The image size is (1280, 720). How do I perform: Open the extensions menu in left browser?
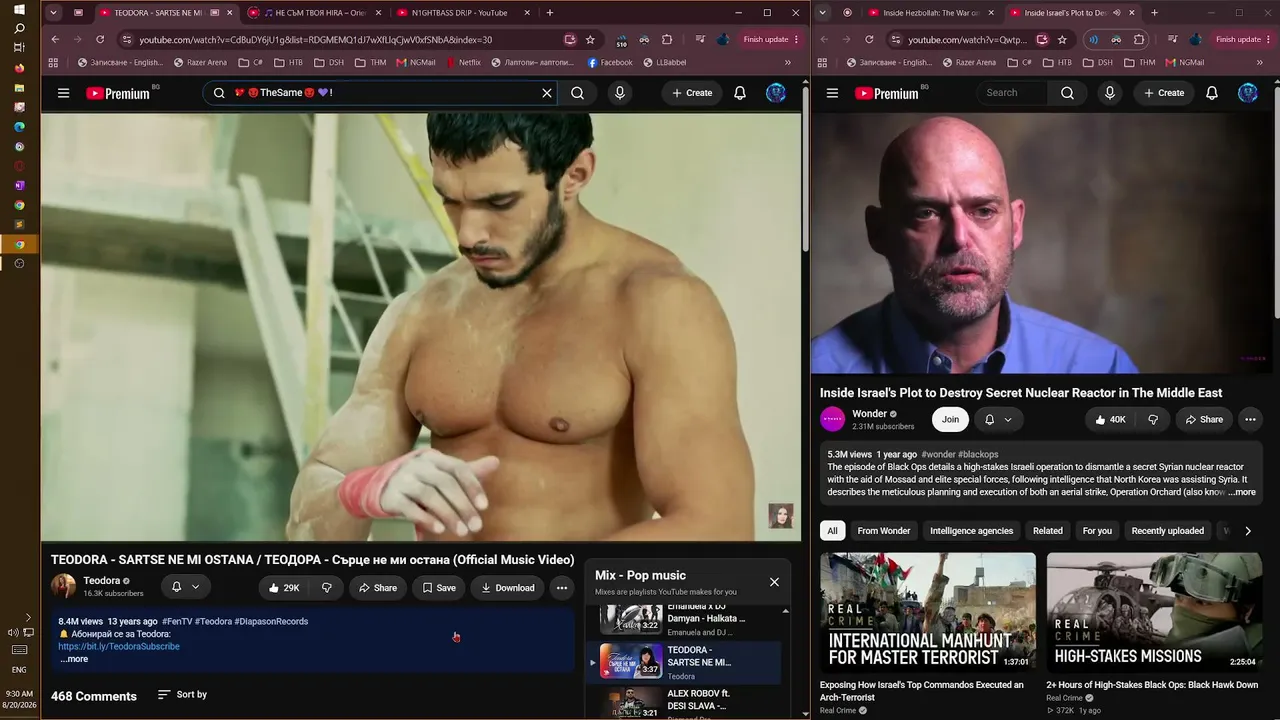pos(667,40)
